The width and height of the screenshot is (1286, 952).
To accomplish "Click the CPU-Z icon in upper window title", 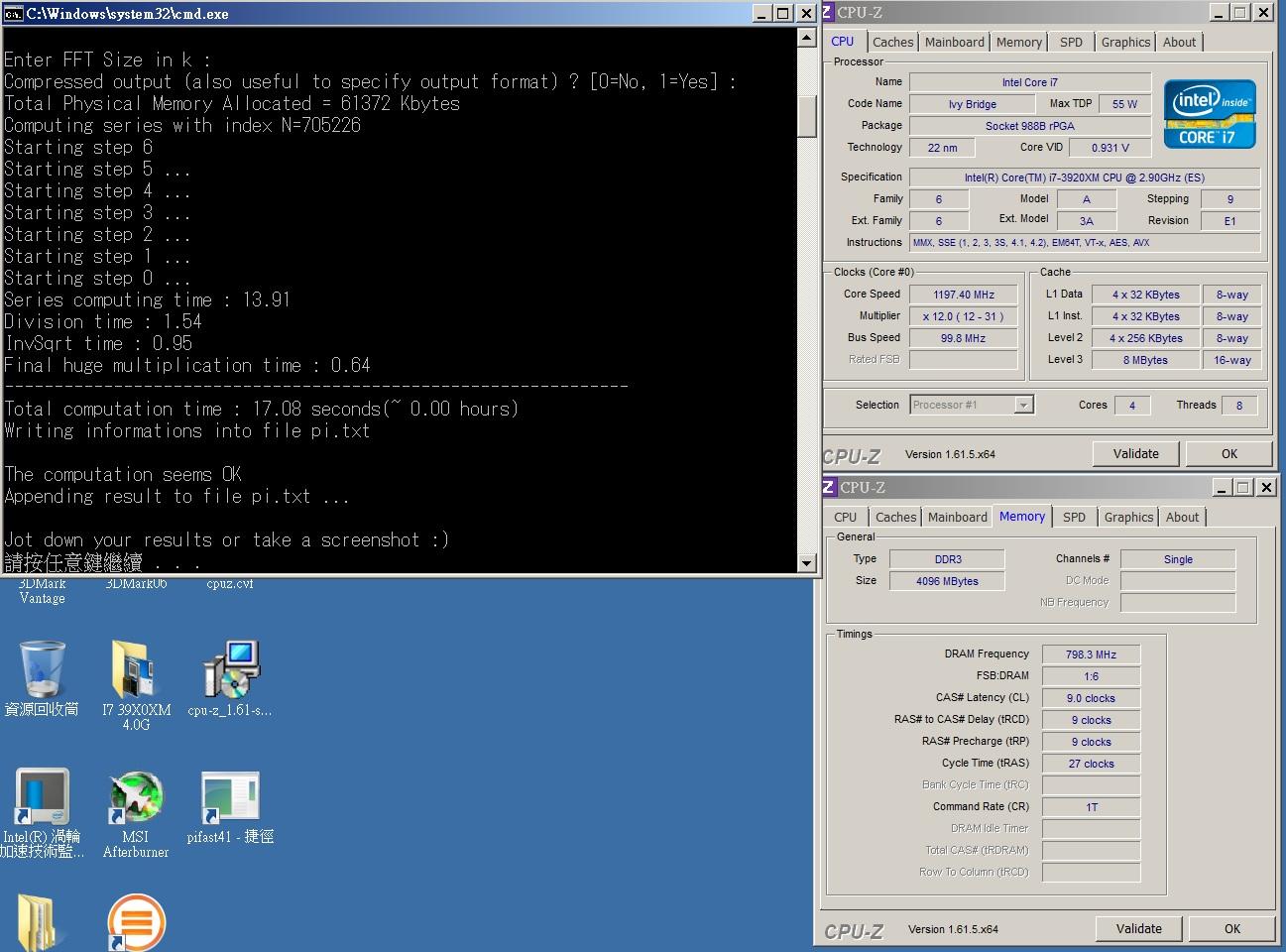I will tap(829, 12).
